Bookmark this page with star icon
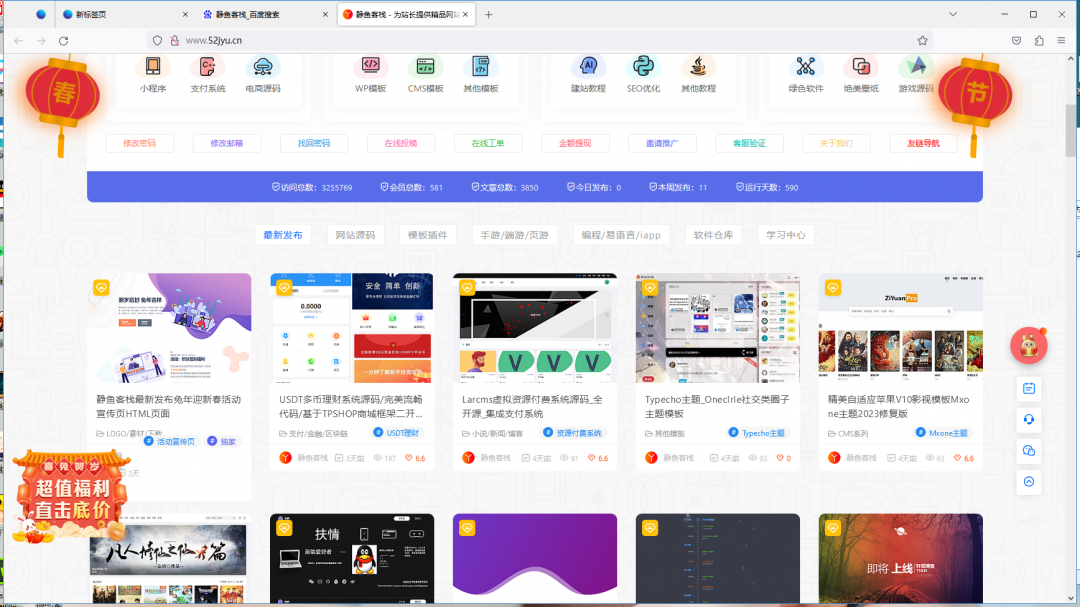 pos(922,40)
